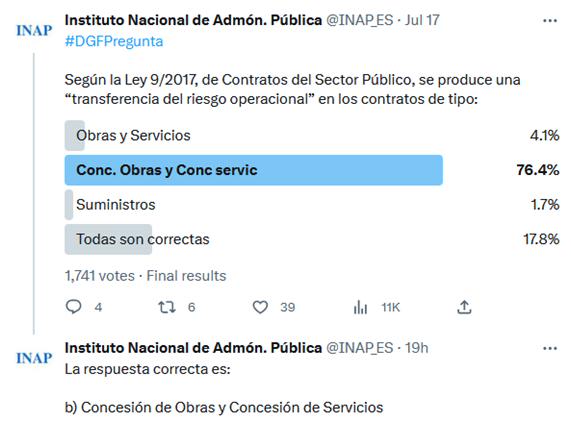The width and height of the screenshot is (571, 424).
Task: Select the Suministros poll option
Action: pyautogui.click(x=312, y=205)
